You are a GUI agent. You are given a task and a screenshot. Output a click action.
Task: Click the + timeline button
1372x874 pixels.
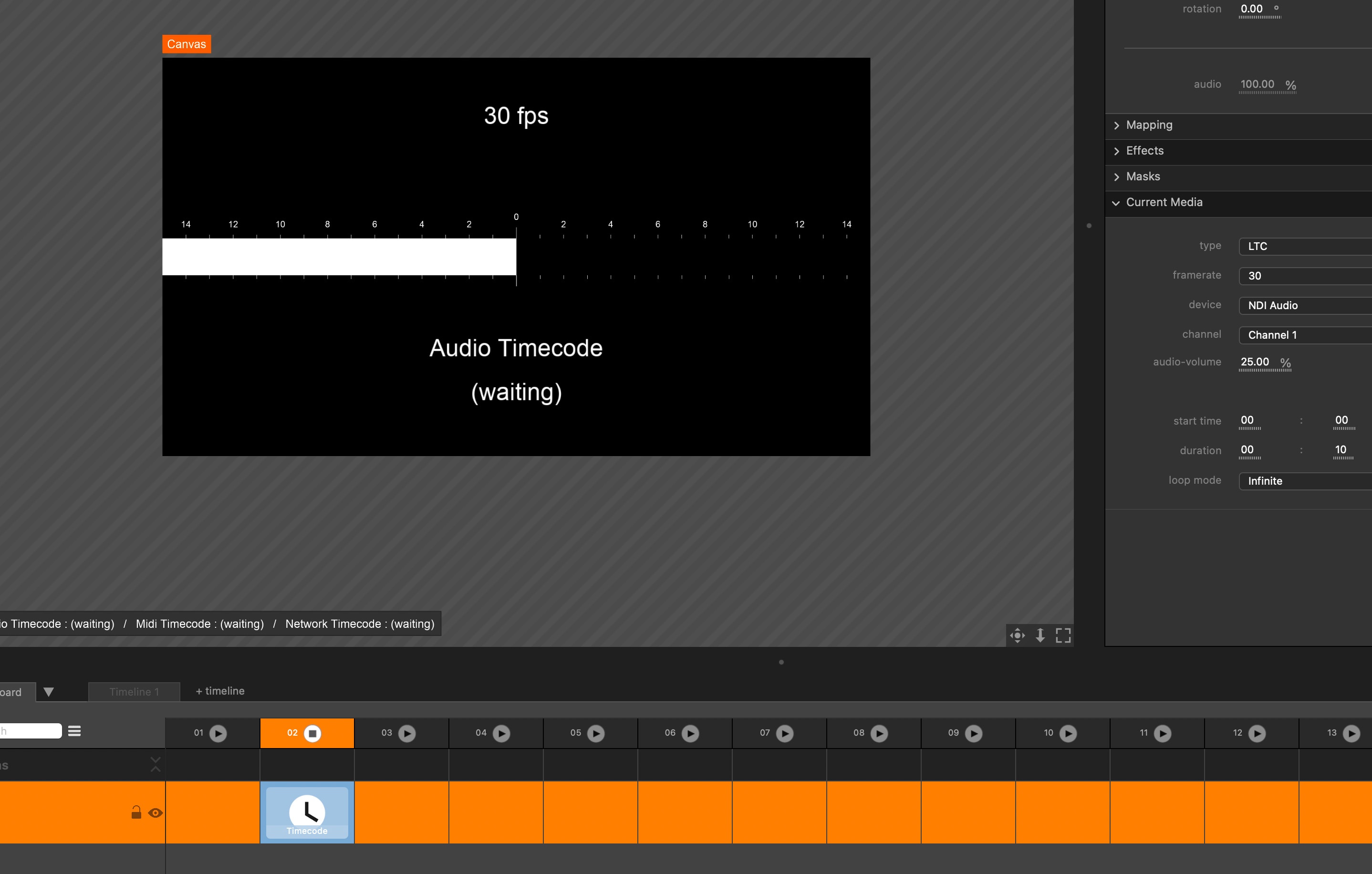coord(220,691)
